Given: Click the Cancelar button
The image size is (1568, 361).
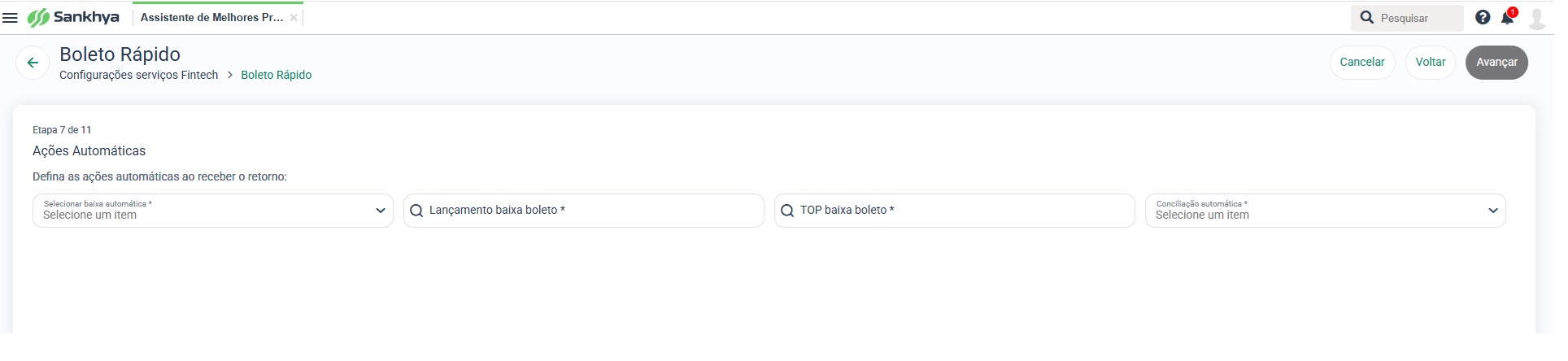Looking at the screenshot, I should click(1362, 63).
